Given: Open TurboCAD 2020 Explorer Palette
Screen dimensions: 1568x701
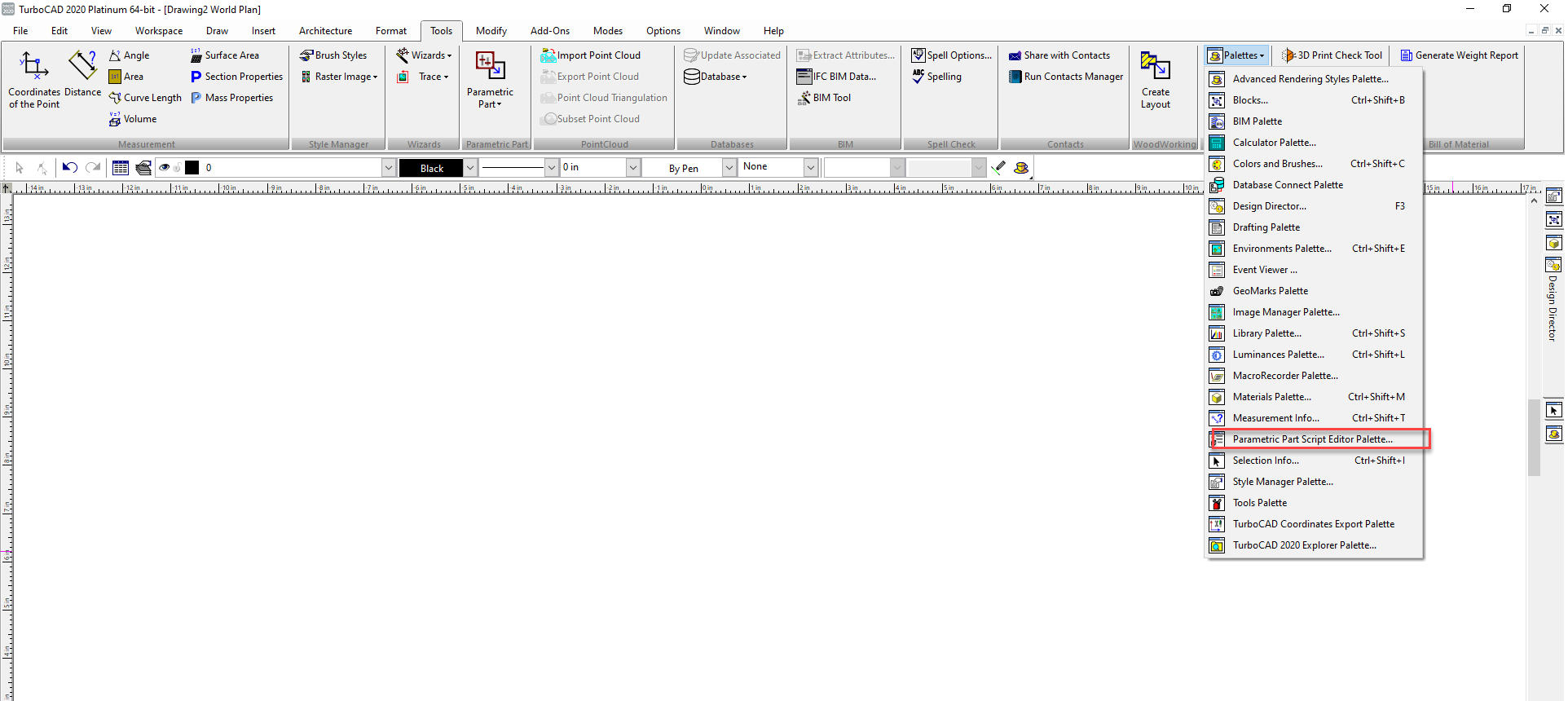Looking at the screenshot, I should [1315, 545].
